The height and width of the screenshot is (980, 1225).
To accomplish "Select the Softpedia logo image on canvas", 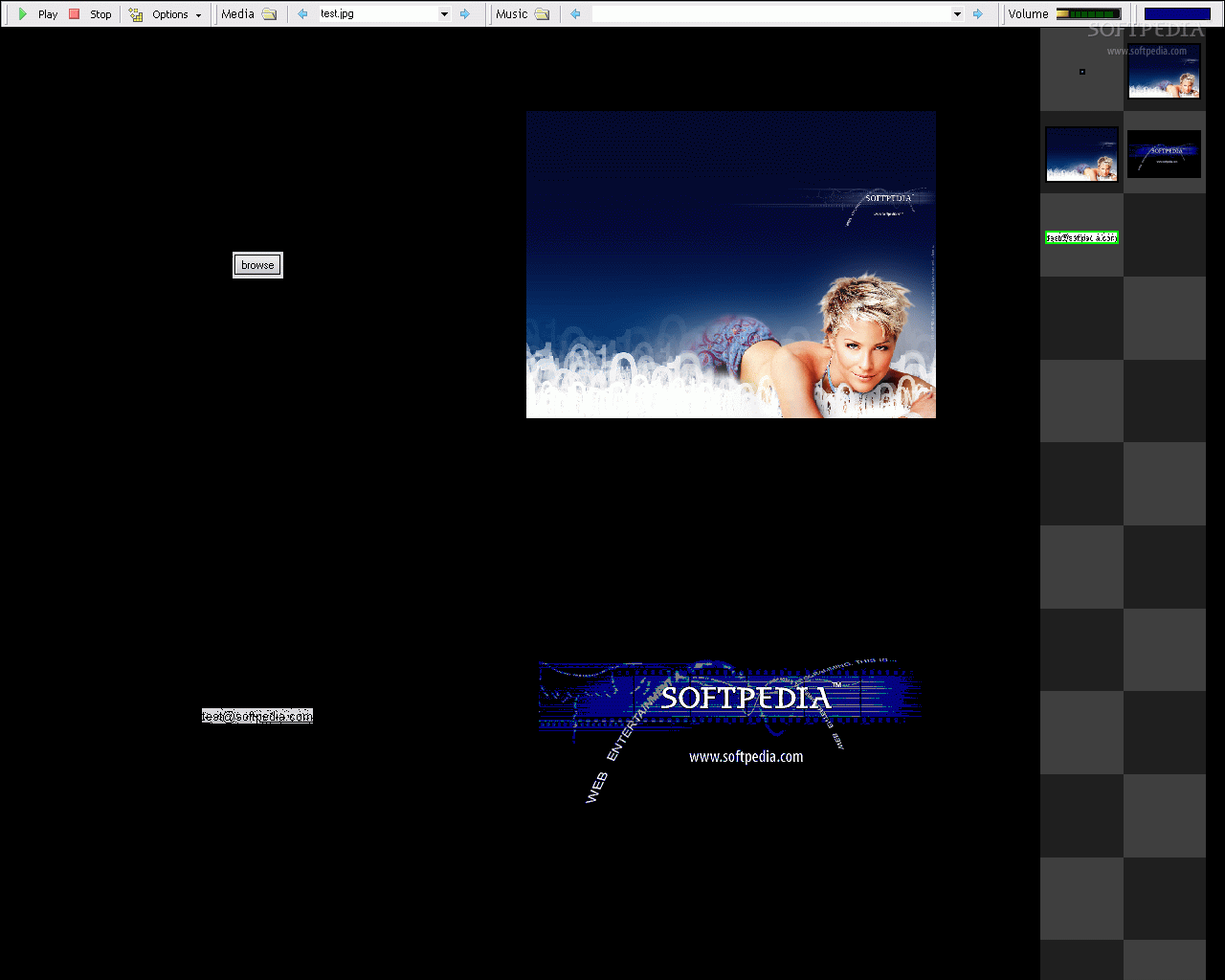I will 730,731.
